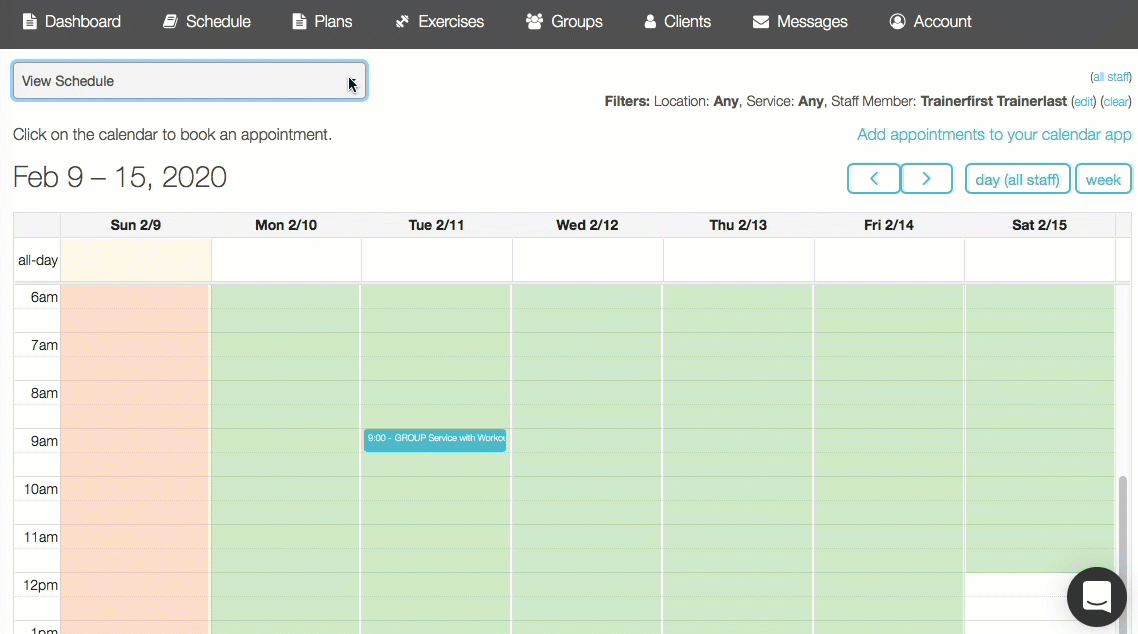Open the chat support bubble
This screenshot has width=1138, height=634.
pos(1097,596)
